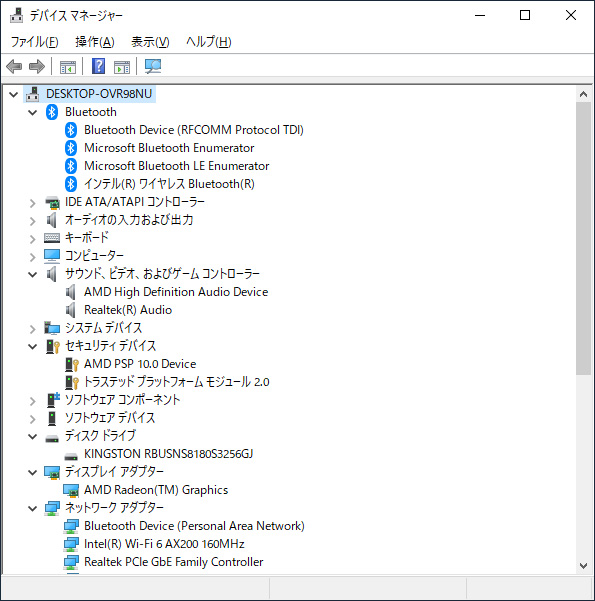The image size is (595, 601).
Task: Click the Back arrow toolbar icon
Action: [14, 67]
